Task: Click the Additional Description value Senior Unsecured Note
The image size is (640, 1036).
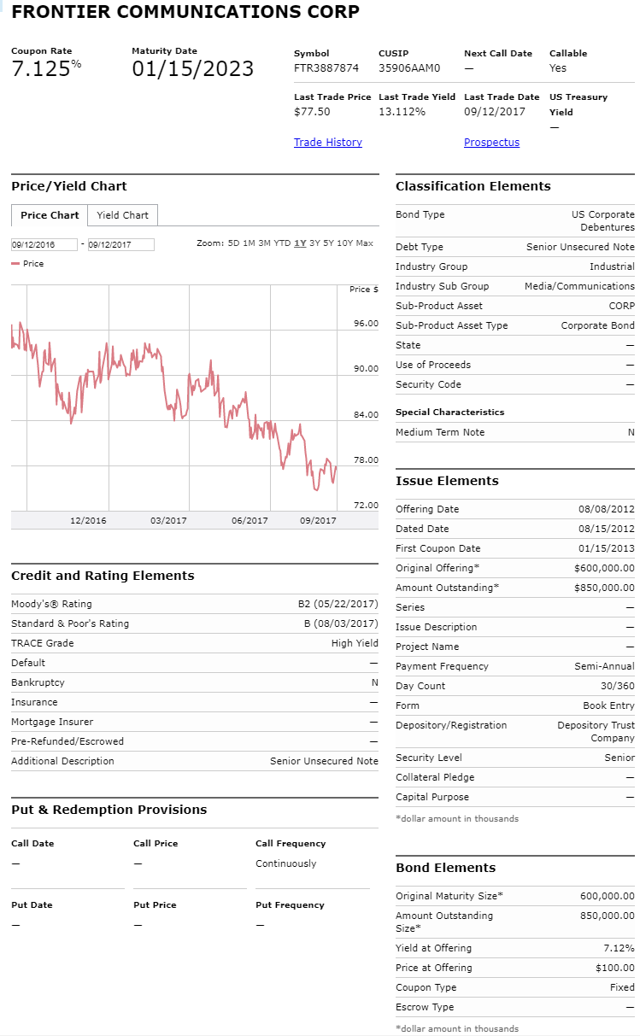Action: (x=324, y=761)
